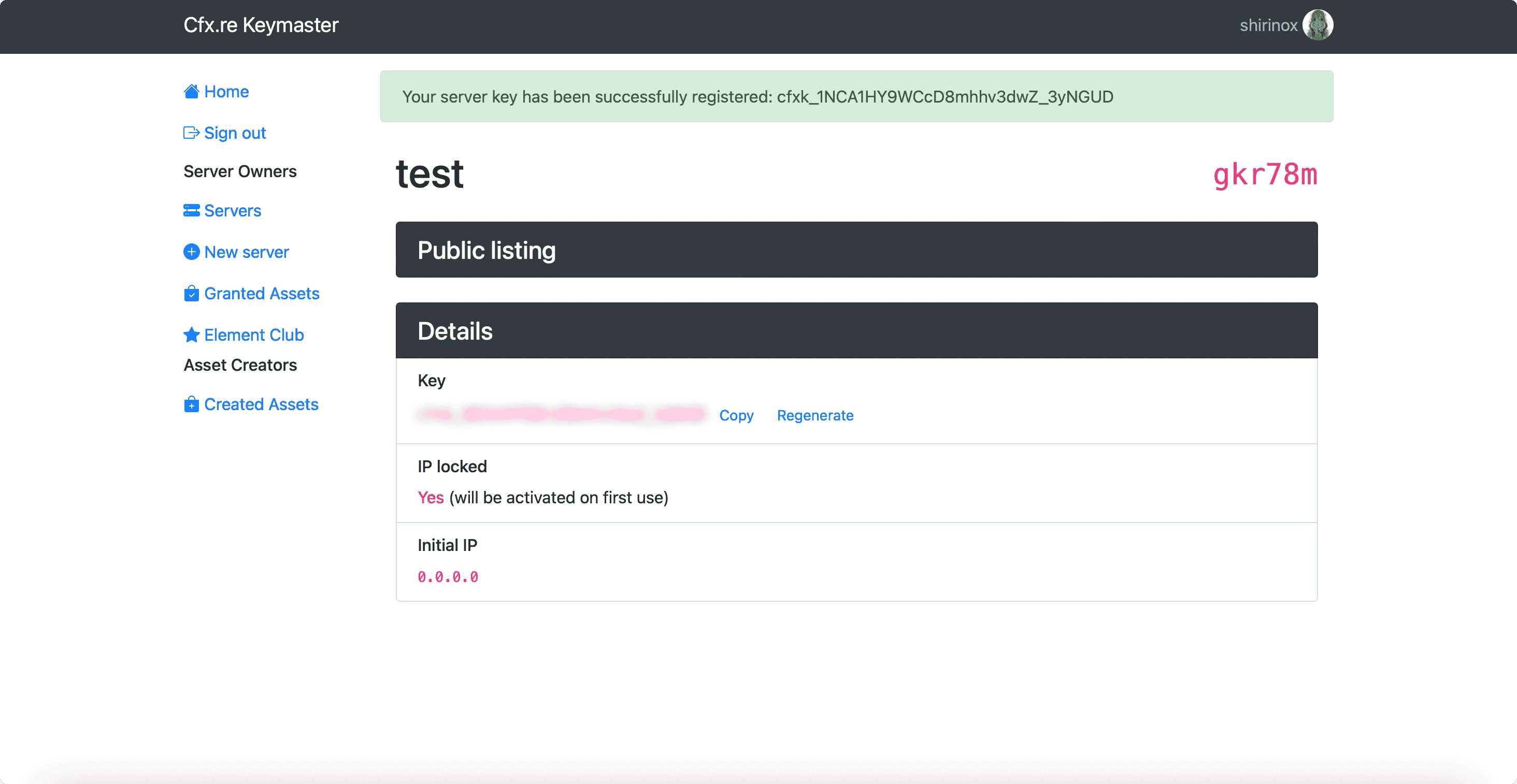The width and height of the screenshot is (1517, 784).
Task: Copy the server key
Action: (x=736, y=415)
